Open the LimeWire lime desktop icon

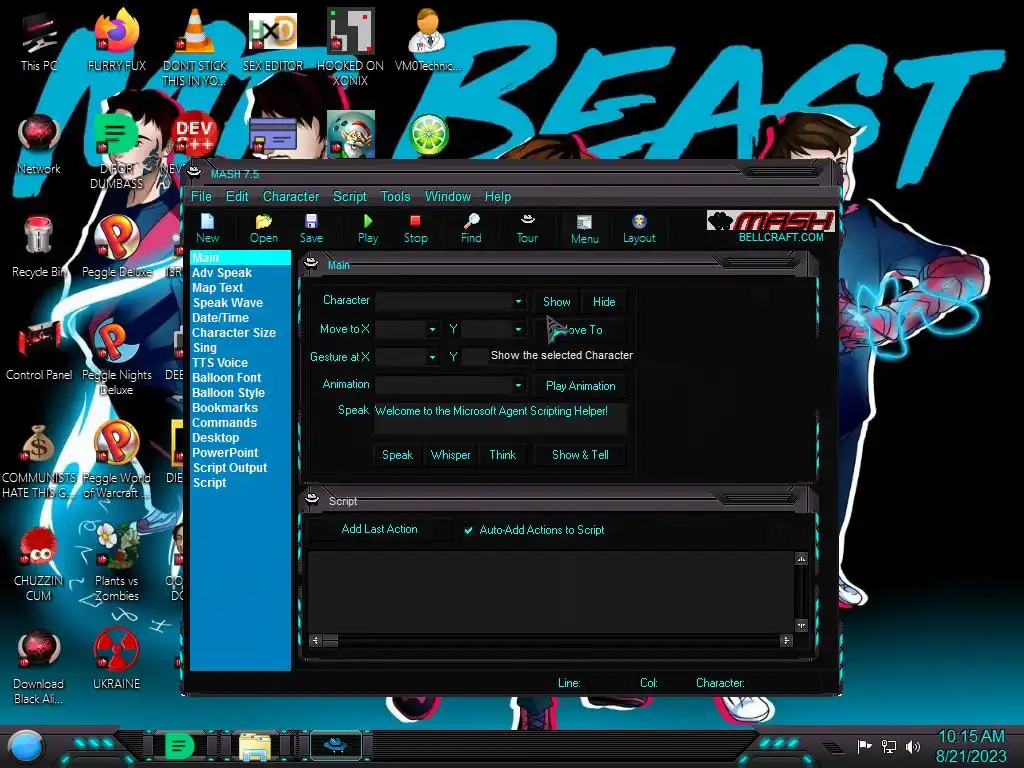point(428,135)
